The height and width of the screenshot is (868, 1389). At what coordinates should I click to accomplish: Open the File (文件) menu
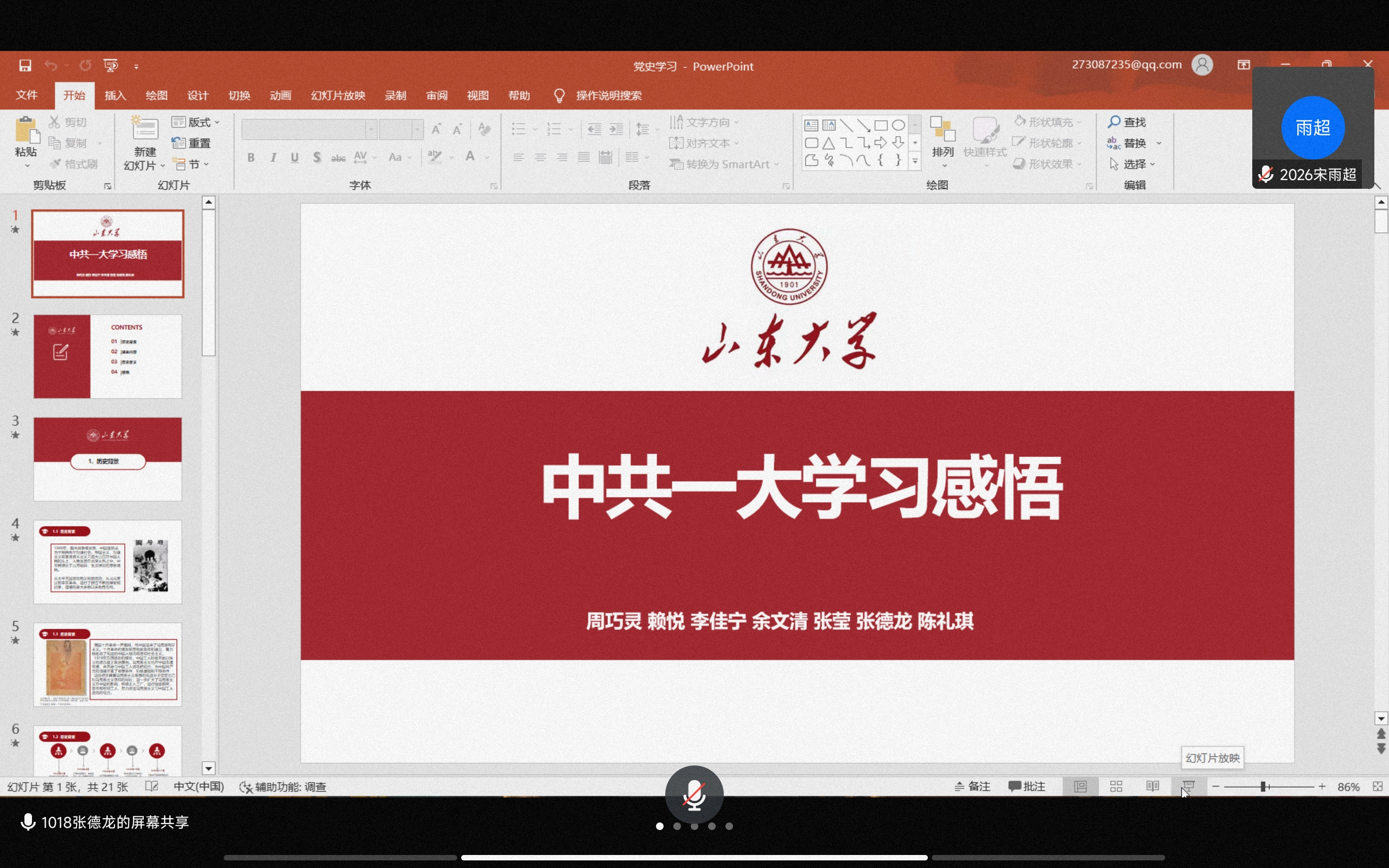[27, 95]
